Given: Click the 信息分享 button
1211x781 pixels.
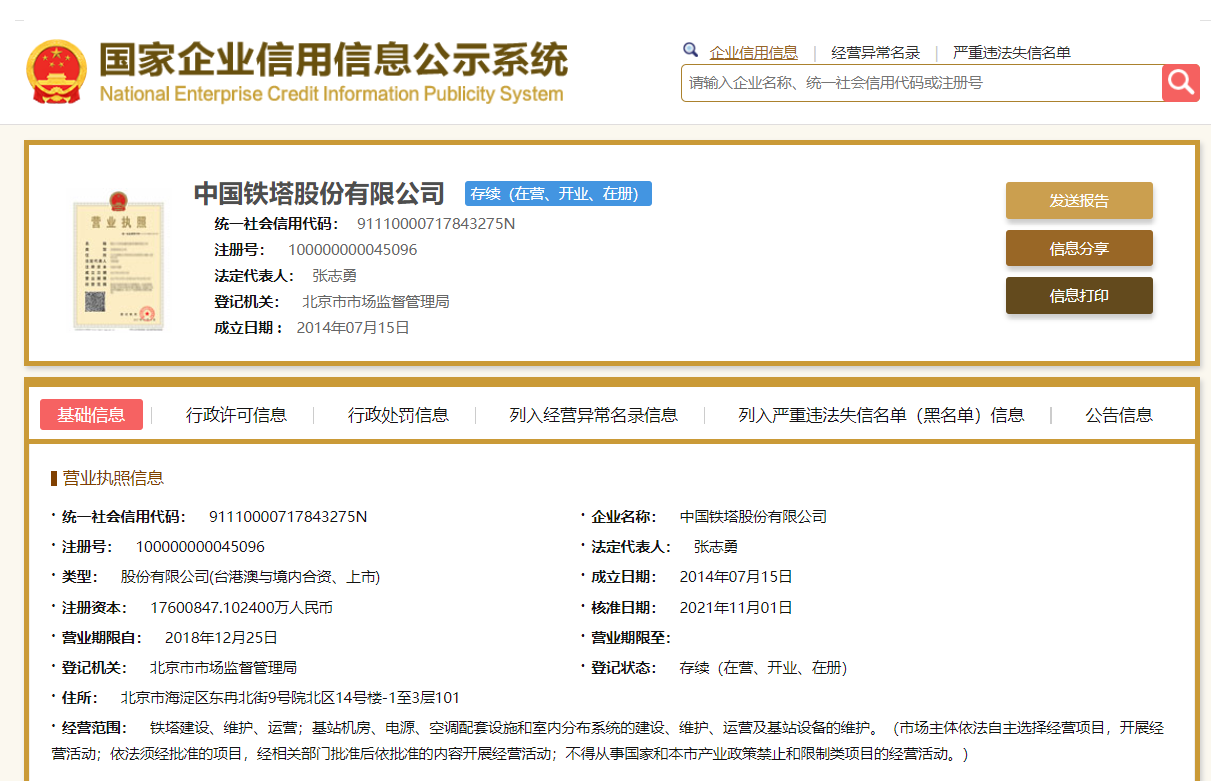Looking at the screenshot, I should (x=1079, y=248).
